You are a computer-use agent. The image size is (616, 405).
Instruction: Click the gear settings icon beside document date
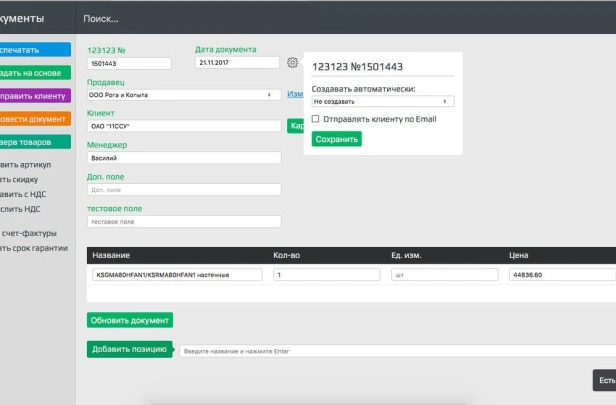[x=293, y=62]
